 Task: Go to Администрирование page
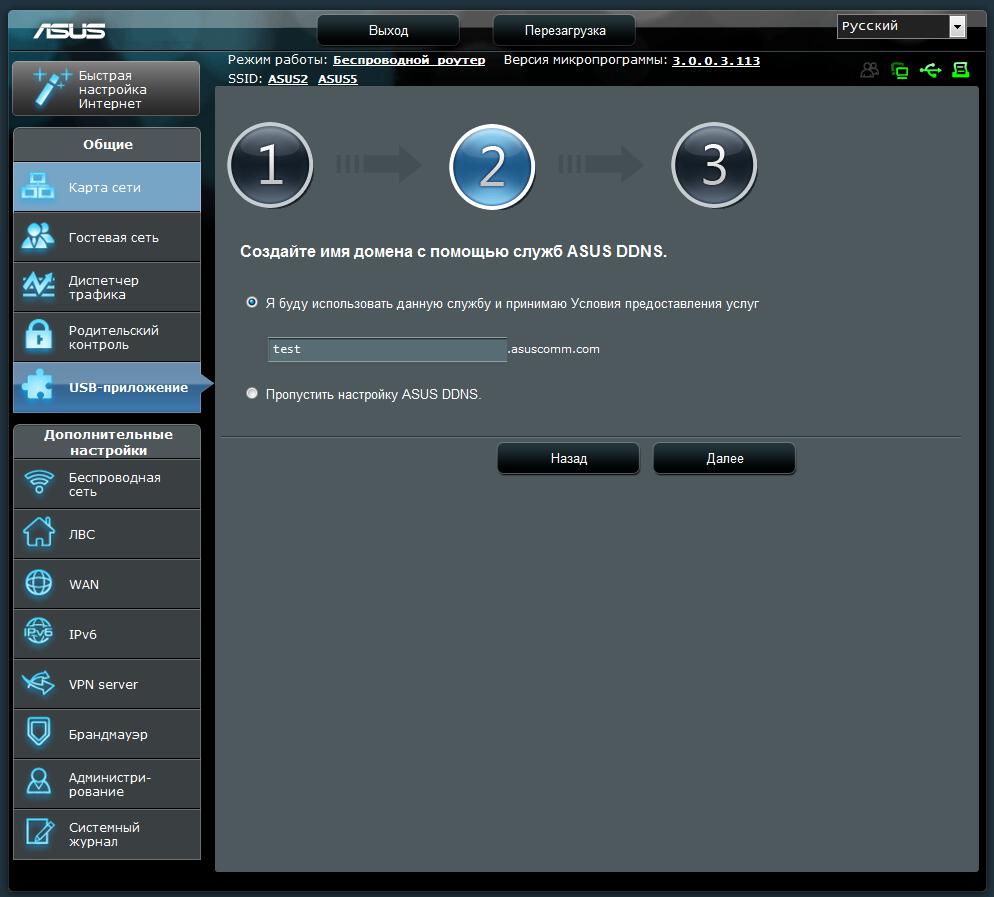click(x=106, y=784)
